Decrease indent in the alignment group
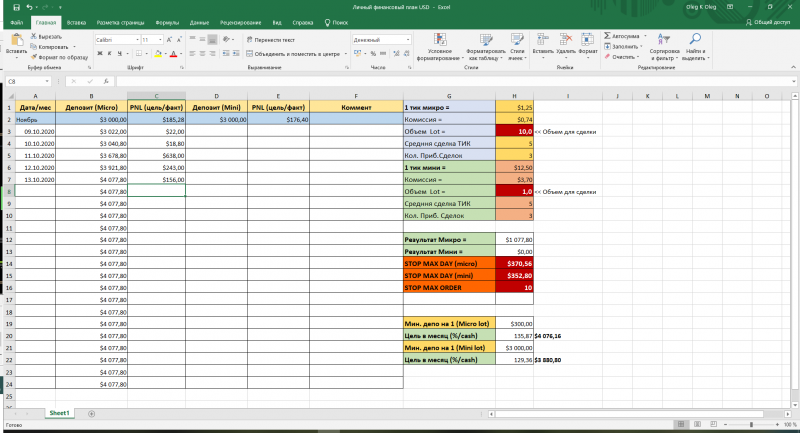Image resolution: width=800 pixels, height=433 pixels. pyautogui.click(x=226, y=54)
